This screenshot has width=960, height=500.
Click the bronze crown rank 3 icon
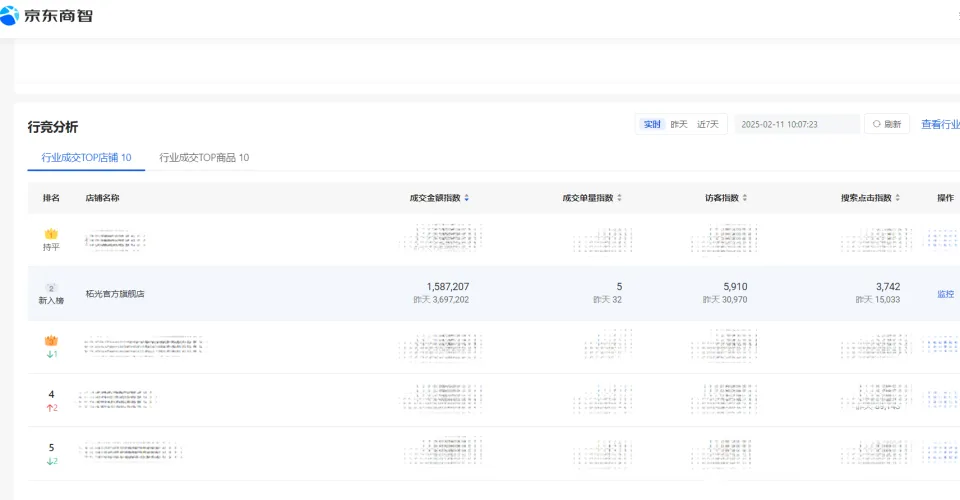[51, 341]
